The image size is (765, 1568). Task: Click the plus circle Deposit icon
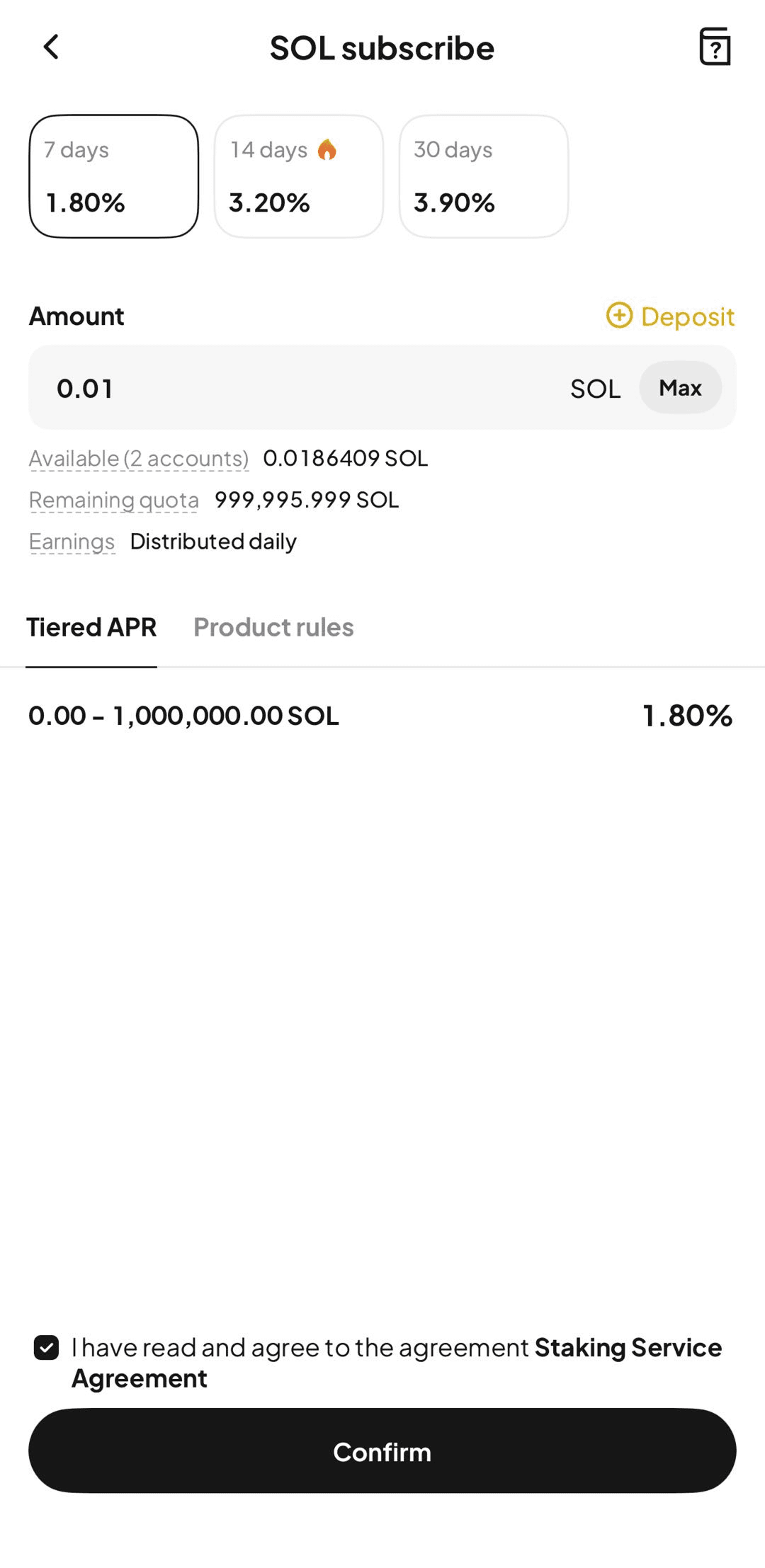tap(619, 316)
